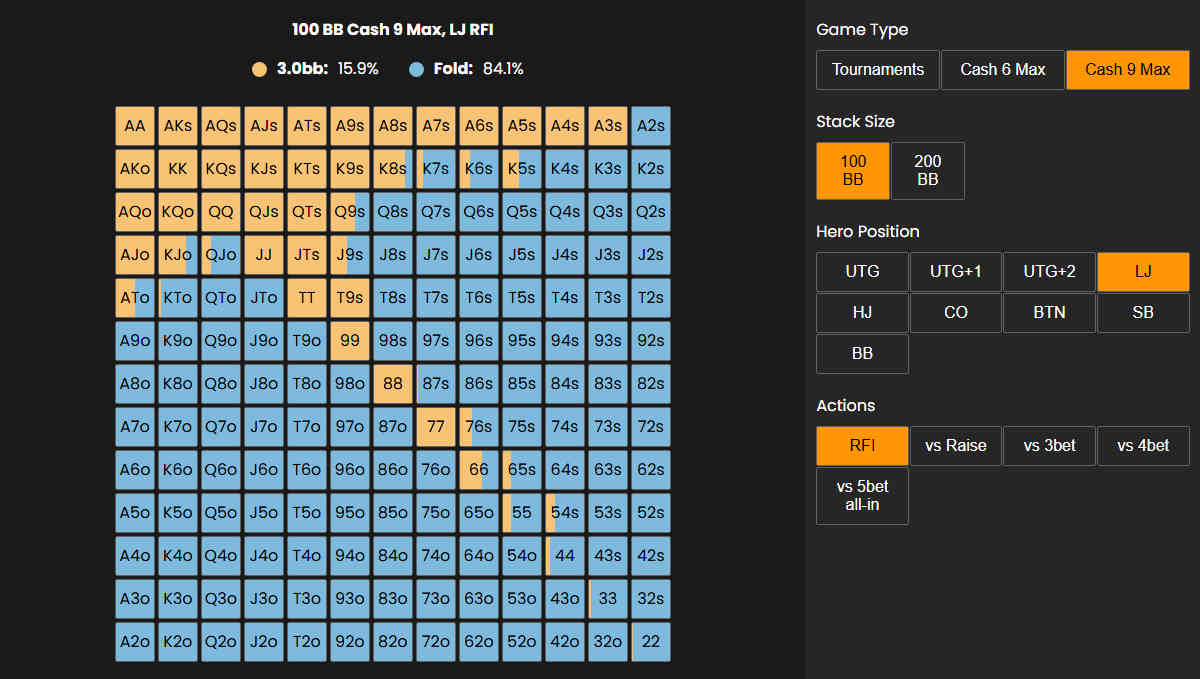Select the Tournaments game type
The image size is (1200, 679).
coord(877,70)
